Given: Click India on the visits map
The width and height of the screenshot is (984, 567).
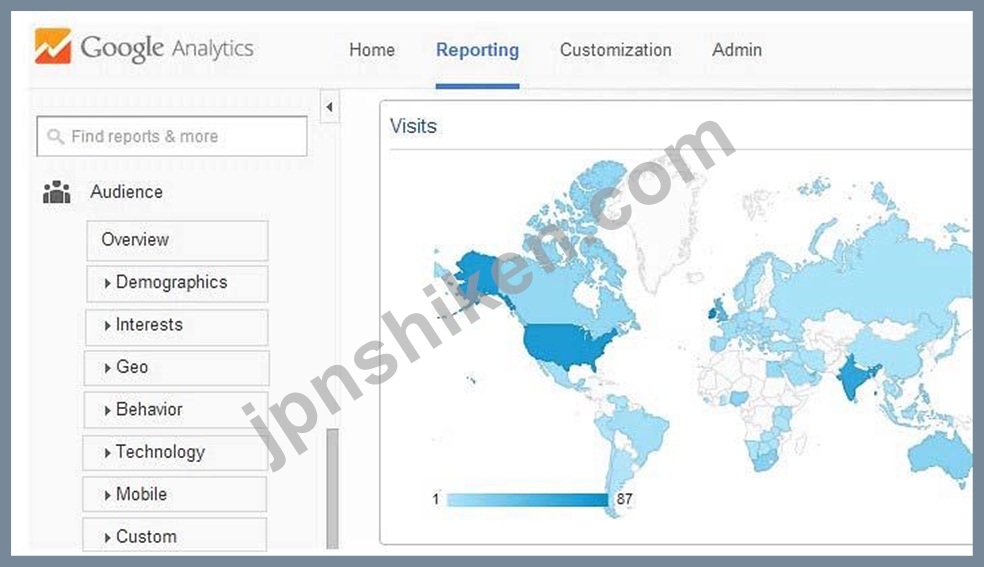Looking at the screenshot, I should [855, 376].
